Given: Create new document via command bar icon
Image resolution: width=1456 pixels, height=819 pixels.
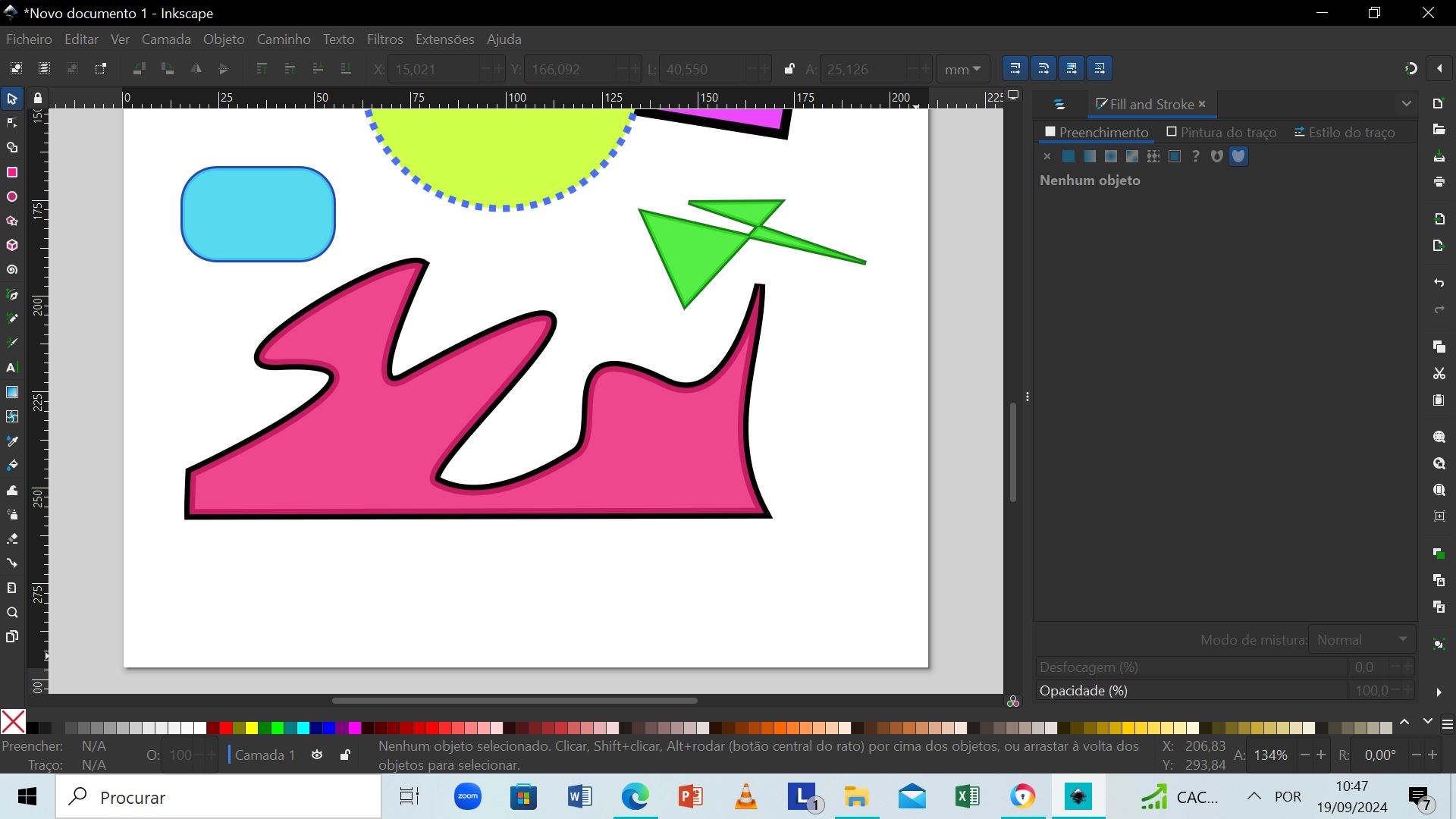Looking at the screenshot, I should coord(1439,104).
